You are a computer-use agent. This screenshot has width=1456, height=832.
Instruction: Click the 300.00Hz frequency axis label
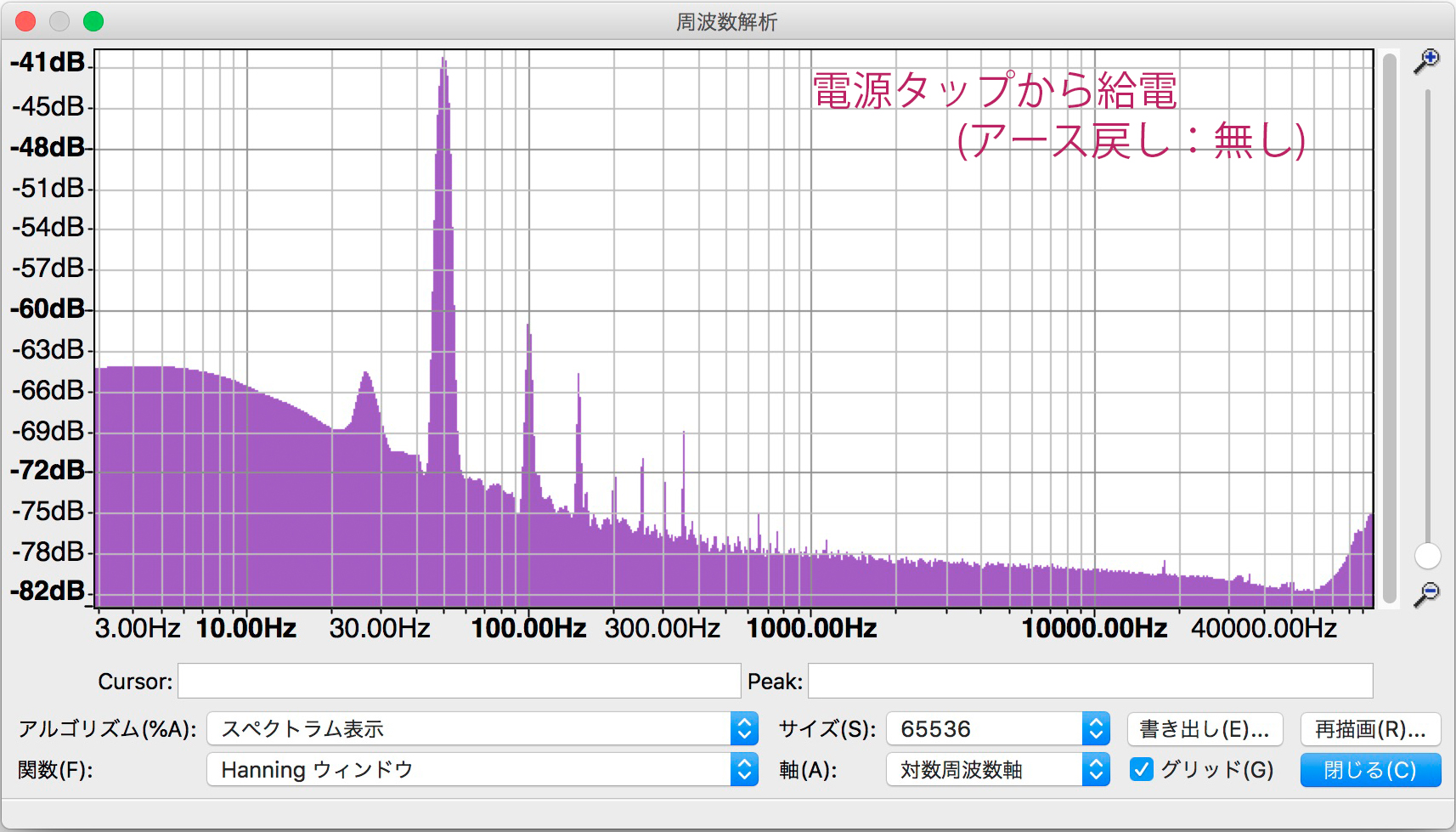click(x=663, y=628)
